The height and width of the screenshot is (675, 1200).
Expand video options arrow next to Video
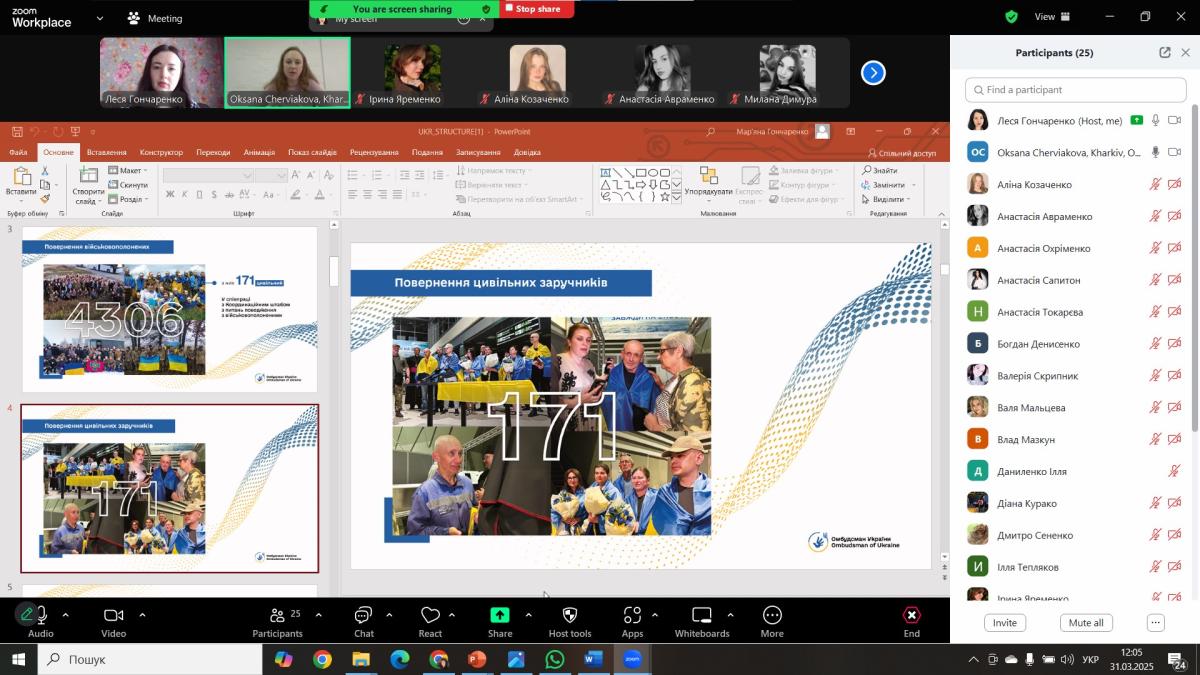pyautogui.click(x=142, y=615)
